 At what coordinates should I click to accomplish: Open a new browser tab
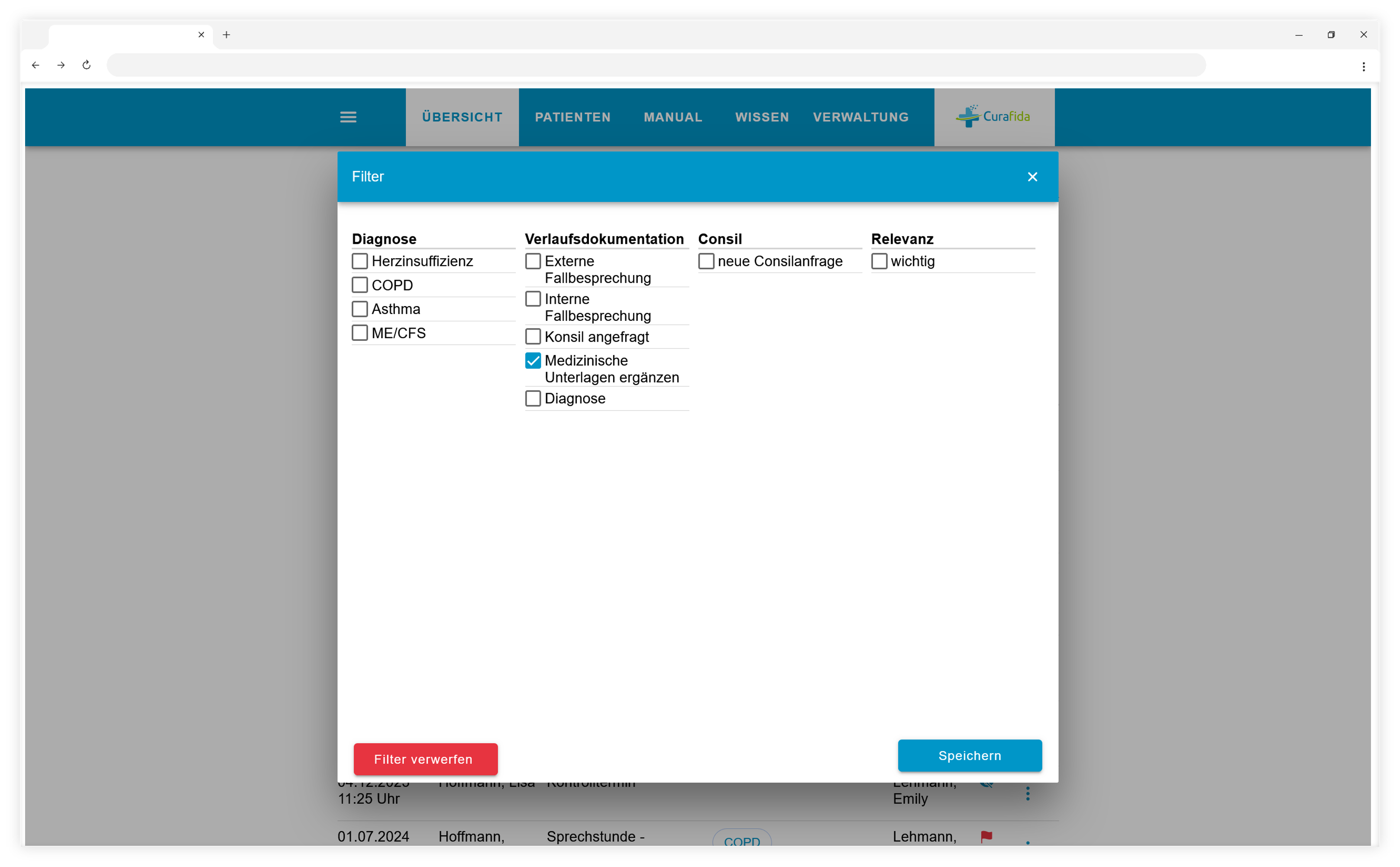226,34
